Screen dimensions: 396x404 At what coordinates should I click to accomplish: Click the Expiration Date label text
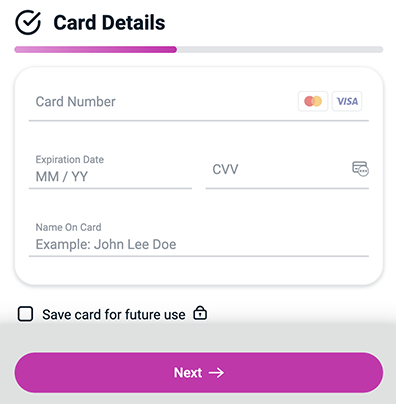(x=70, y=159)
